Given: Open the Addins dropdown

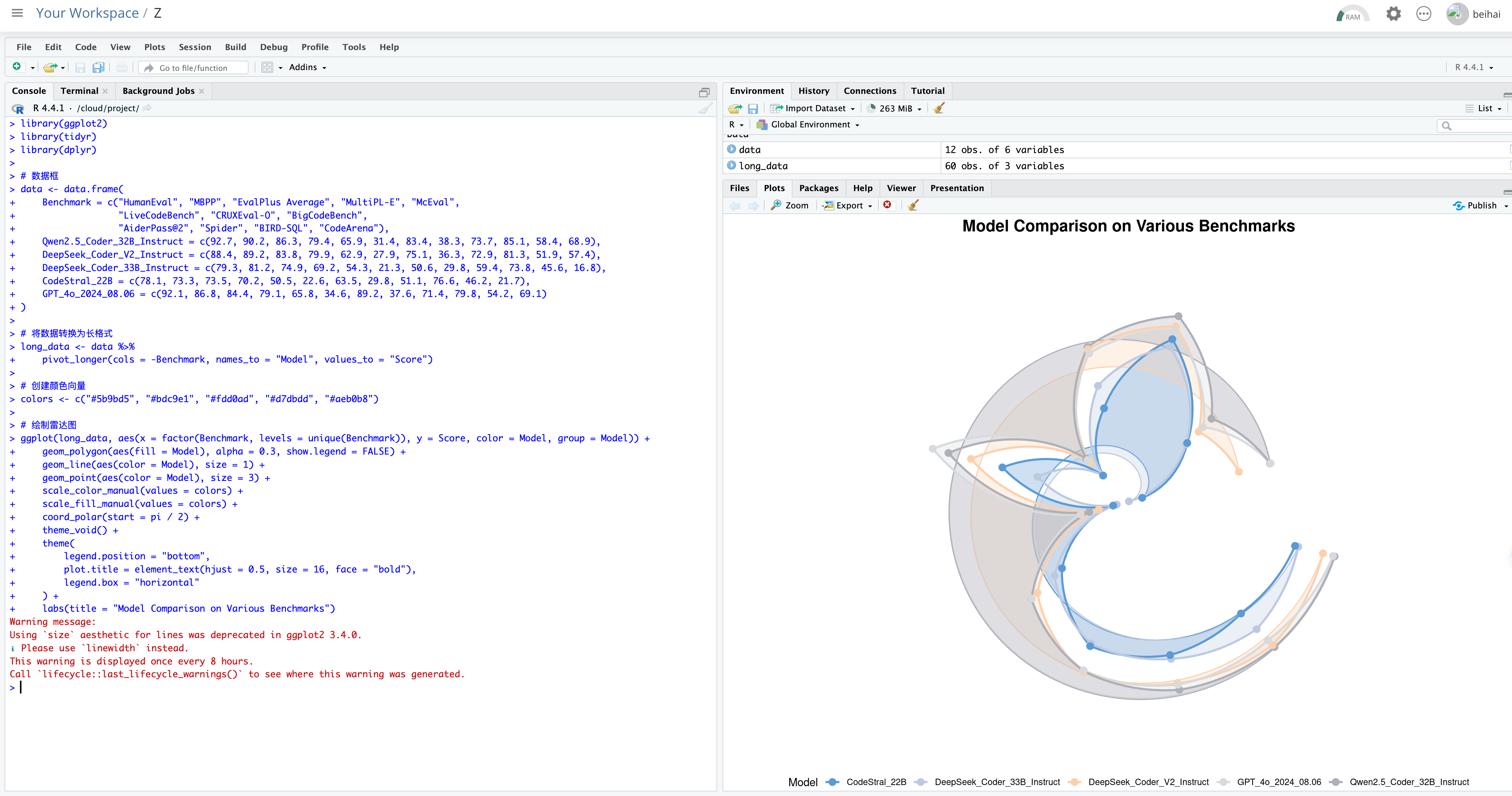Looking at the screenshot, I should click(x=307, y=67).
